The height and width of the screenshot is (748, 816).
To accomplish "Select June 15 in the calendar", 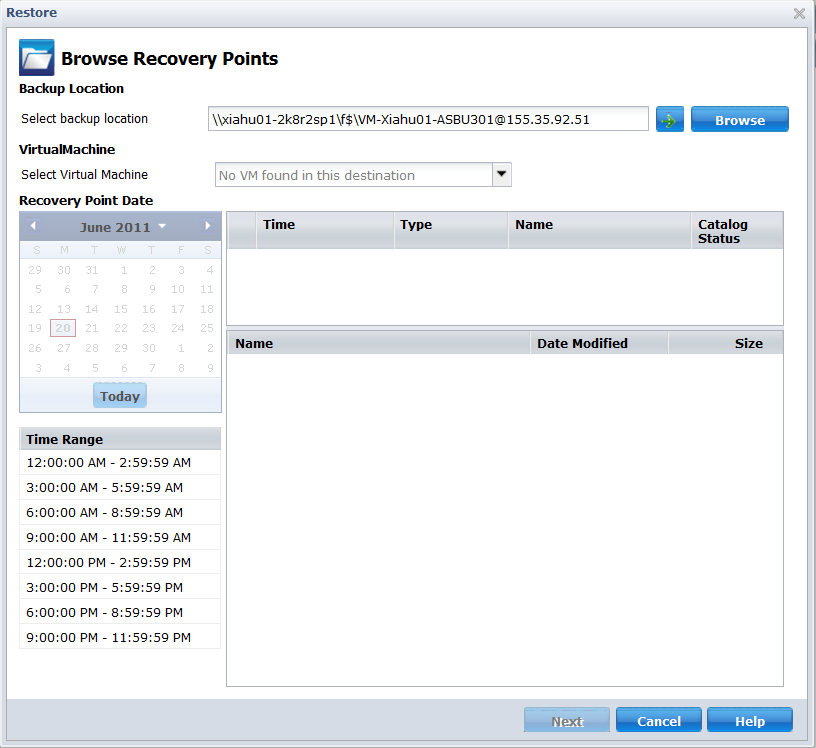I will pyautogui.click(x=120, y=308).
